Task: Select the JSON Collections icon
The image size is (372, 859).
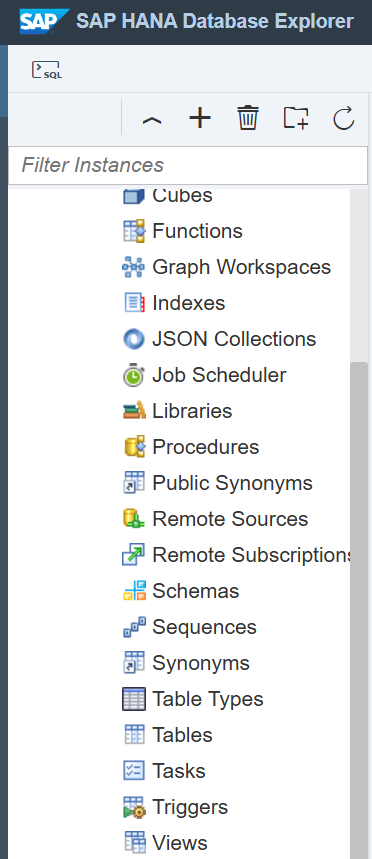Action: tap(134, 339)
